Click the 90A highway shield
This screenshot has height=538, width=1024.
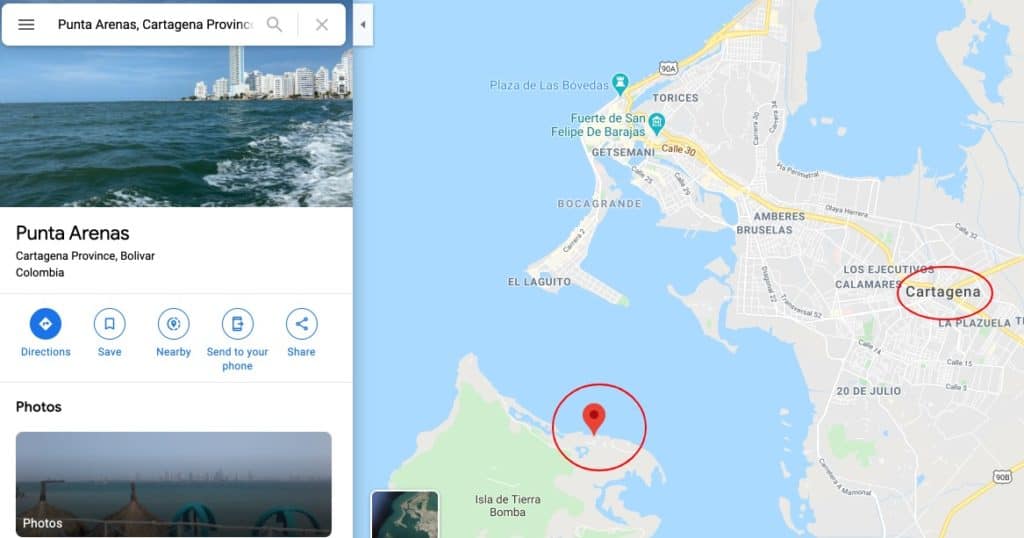668,68
